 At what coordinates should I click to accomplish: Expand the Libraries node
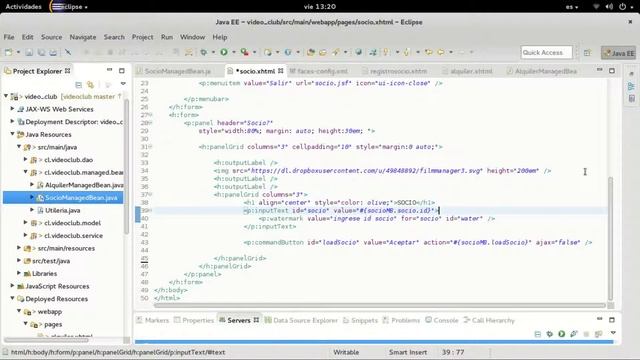coord(19,273)
